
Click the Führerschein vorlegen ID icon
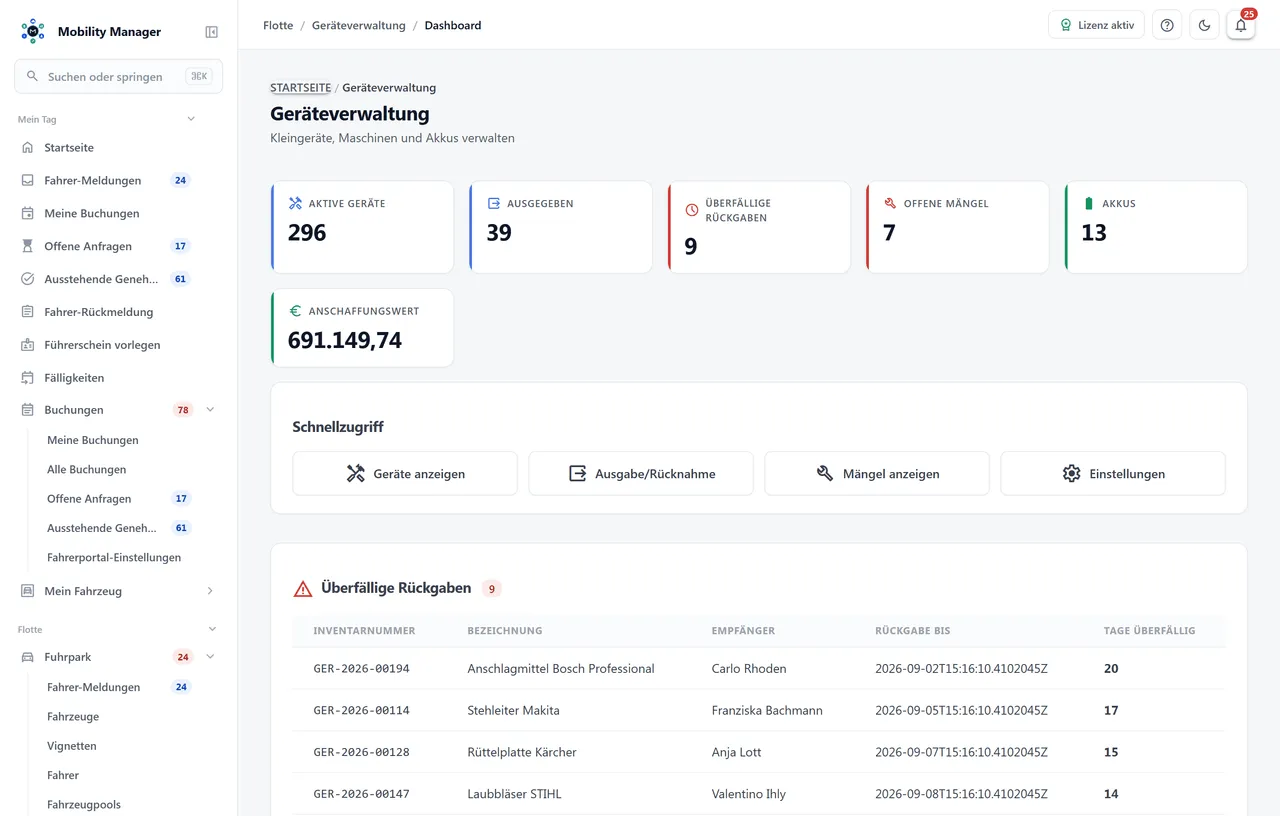(27, 345)
